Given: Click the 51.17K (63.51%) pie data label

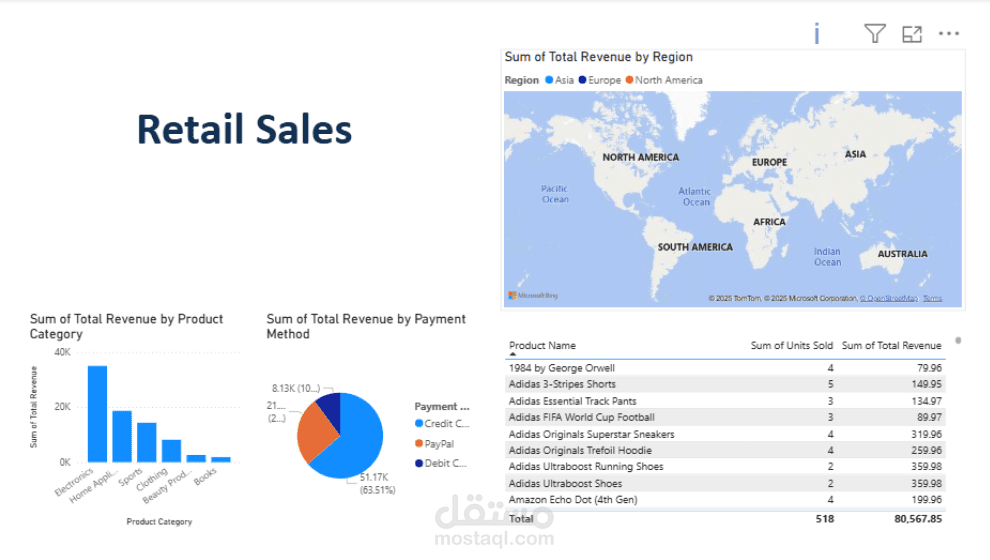Looking at the screenshot, I should (378, 484).
